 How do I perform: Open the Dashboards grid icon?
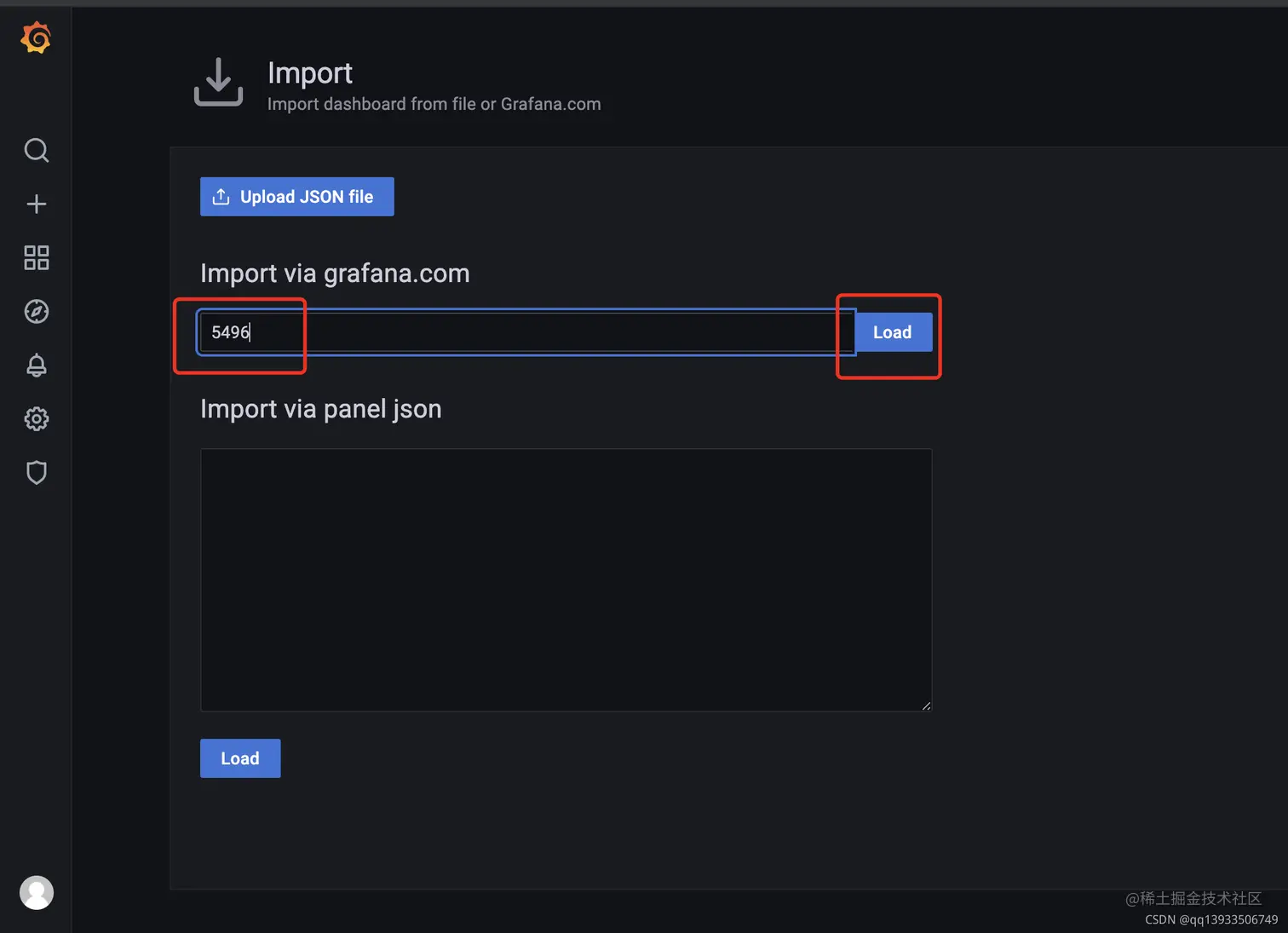36,257
